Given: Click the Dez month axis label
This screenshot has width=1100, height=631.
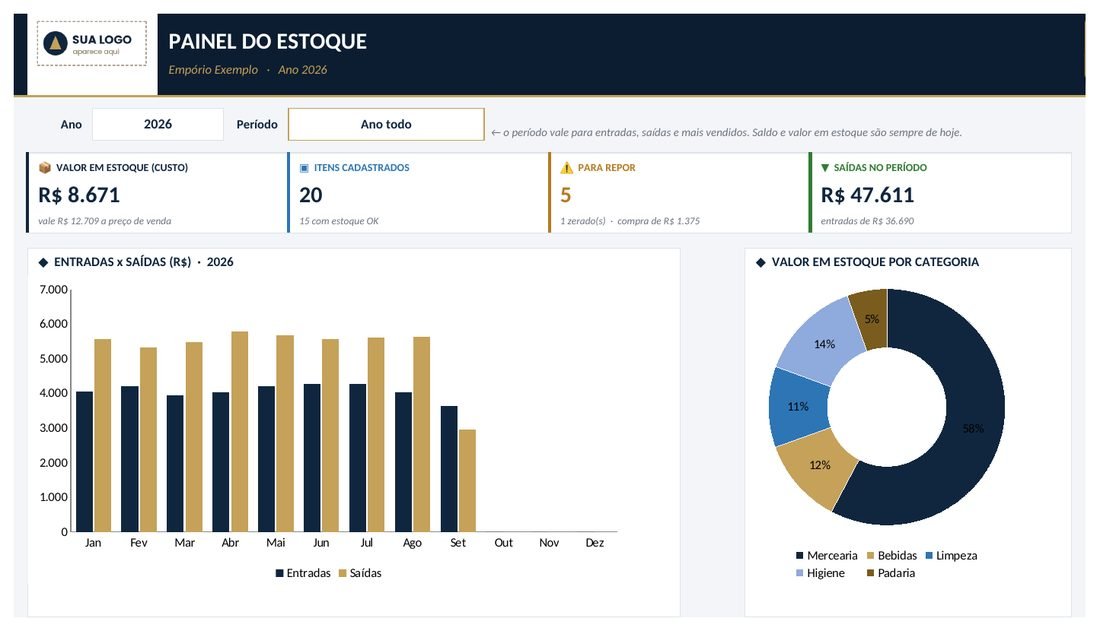Looking at the screenshot, I should (594, 543).
